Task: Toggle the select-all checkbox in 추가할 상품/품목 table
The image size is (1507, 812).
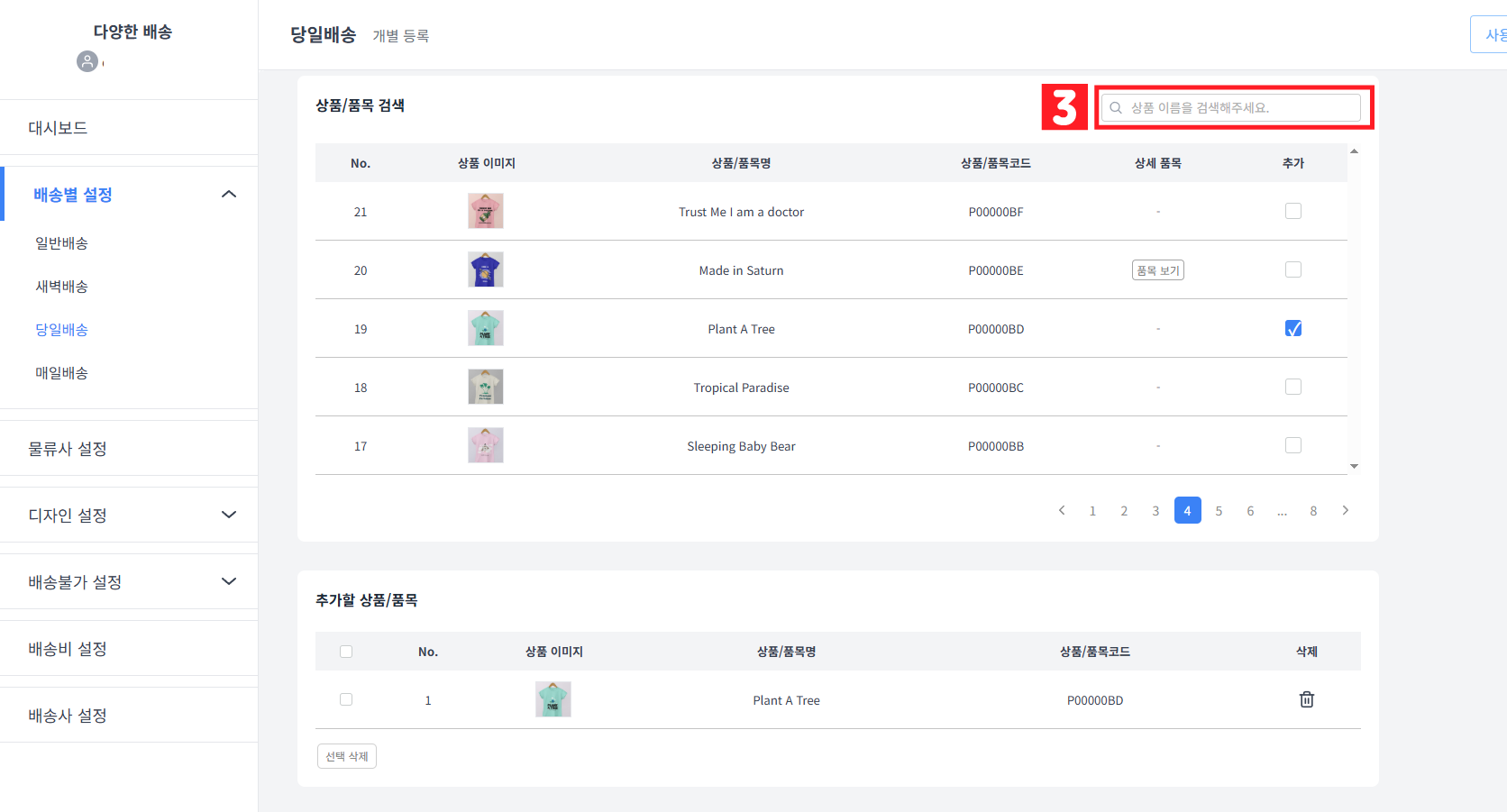Action: click(x=346, y=651)
